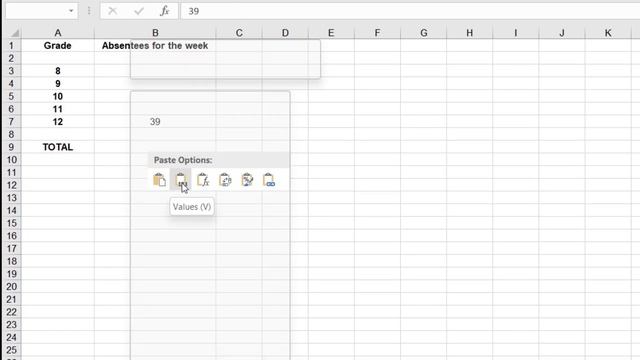Screen dimensions: 640x360
Task: Select column K header
Action: pos(608,33)
